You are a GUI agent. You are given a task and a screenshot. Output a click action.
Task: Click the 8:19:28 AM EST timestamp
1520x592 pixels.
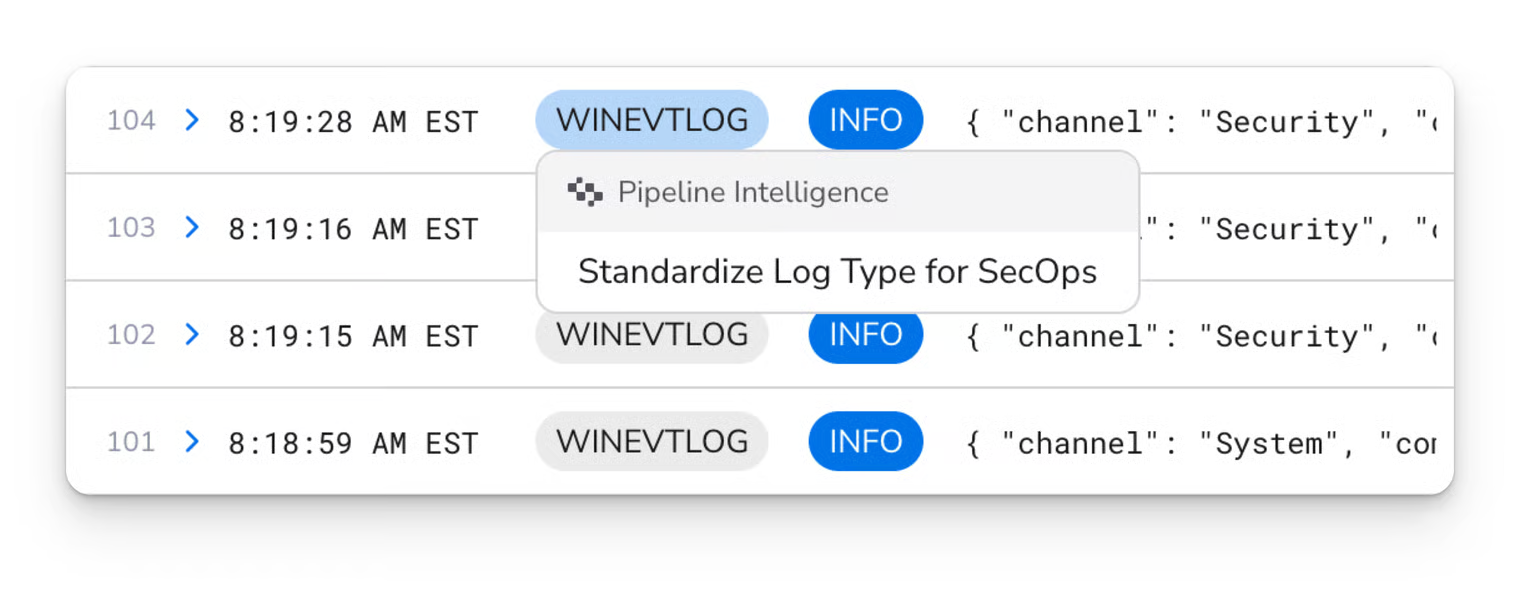click(x=353, y=122)
